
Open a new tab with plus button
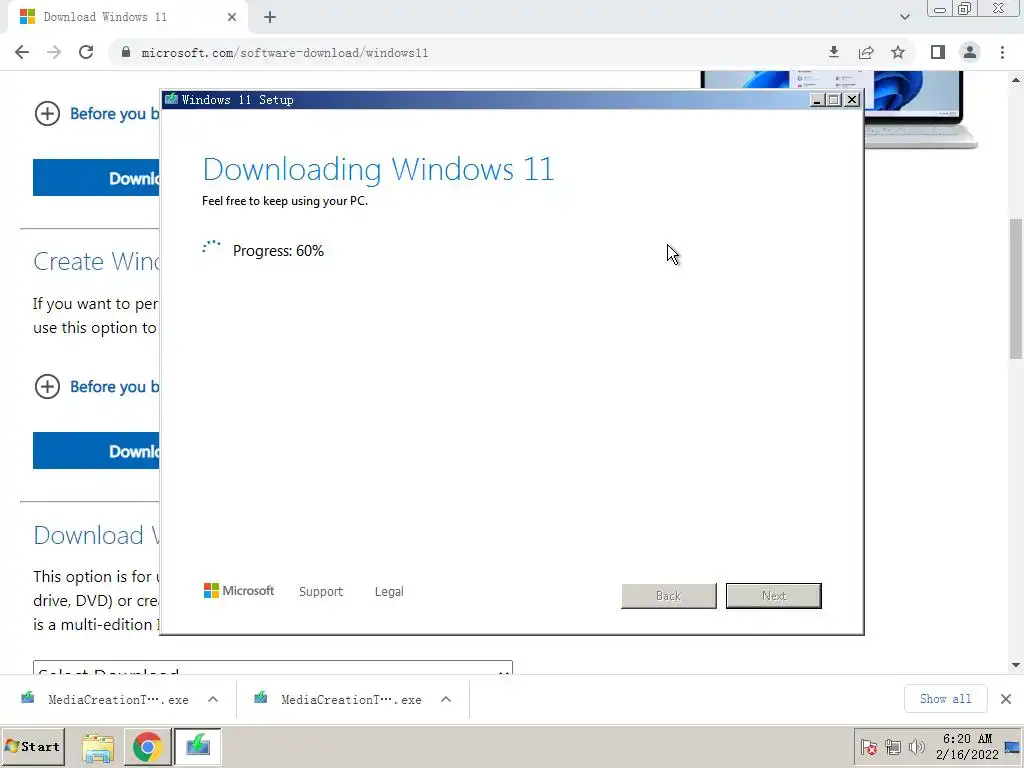(270, 17)
